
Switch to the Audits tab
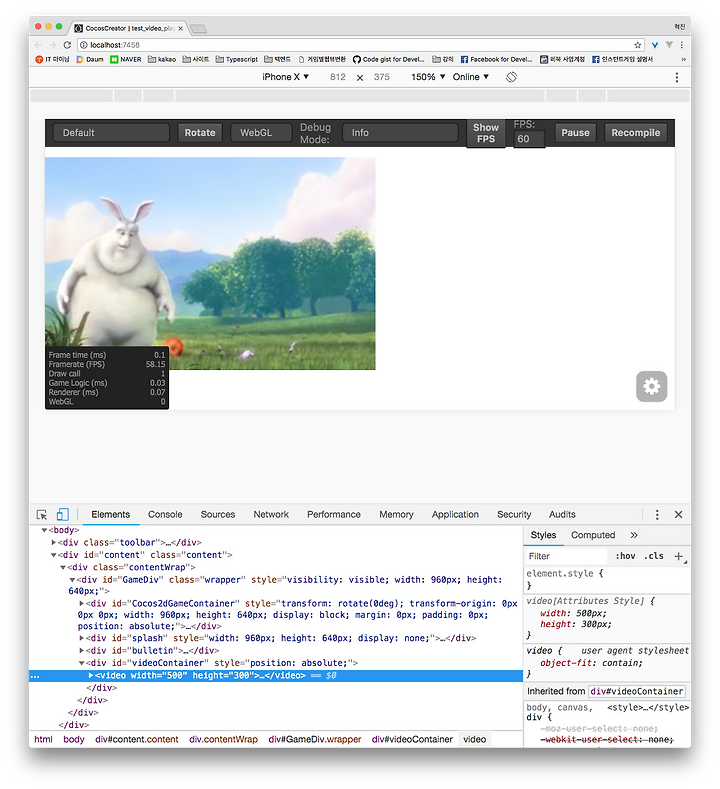pyautogui.click(x=562, y=514)
